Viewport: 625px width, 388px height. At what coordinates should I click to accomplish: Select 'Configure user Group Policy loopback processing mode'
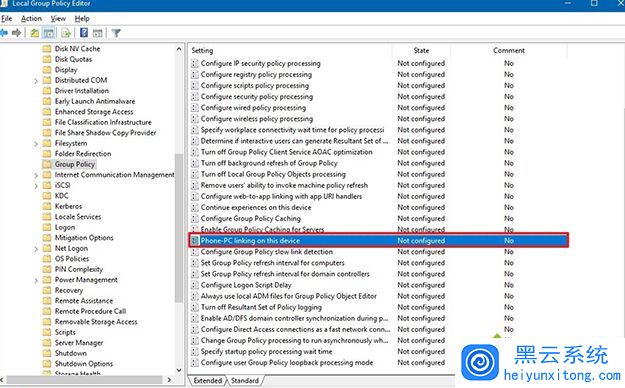[287, 363]
